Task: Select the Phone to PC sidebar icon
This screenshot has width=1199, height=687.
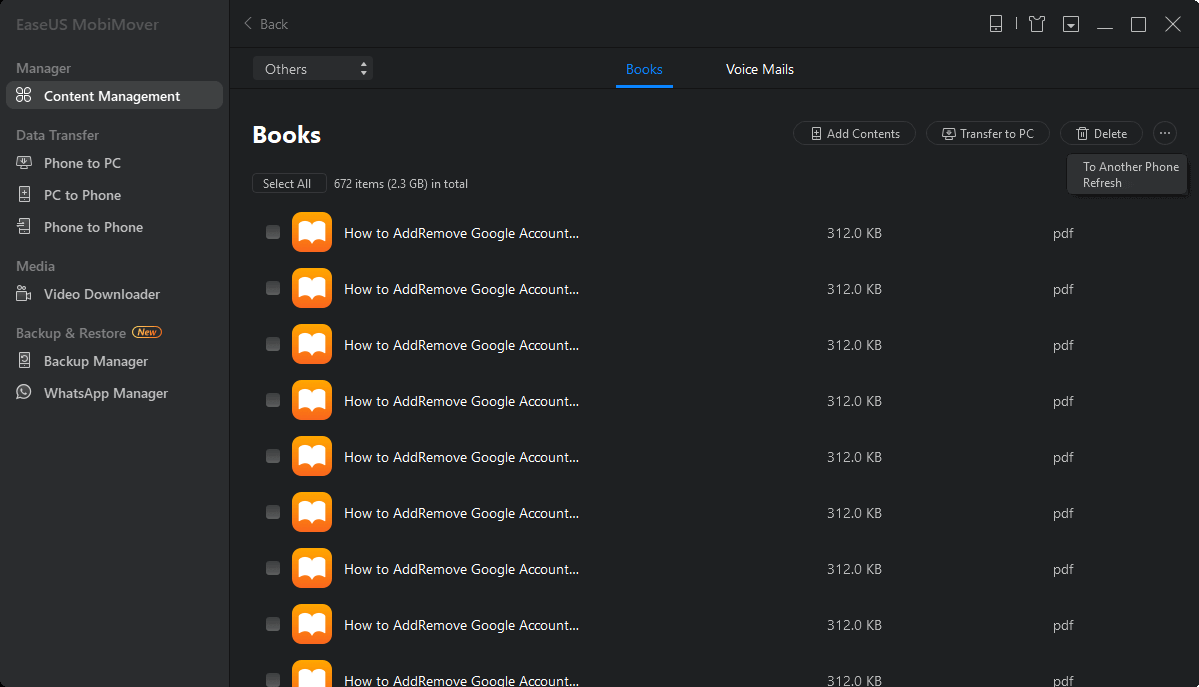Action: (x=24, y=163)
